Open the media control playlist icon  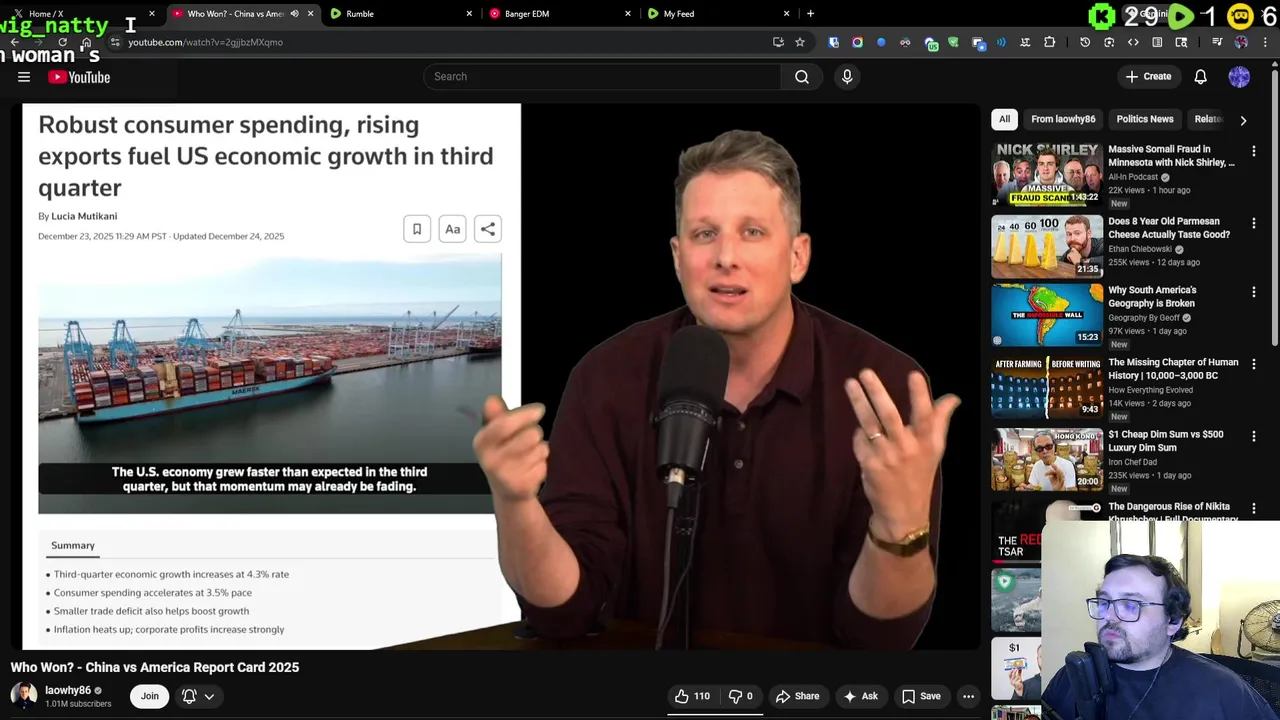(1217, 42)
